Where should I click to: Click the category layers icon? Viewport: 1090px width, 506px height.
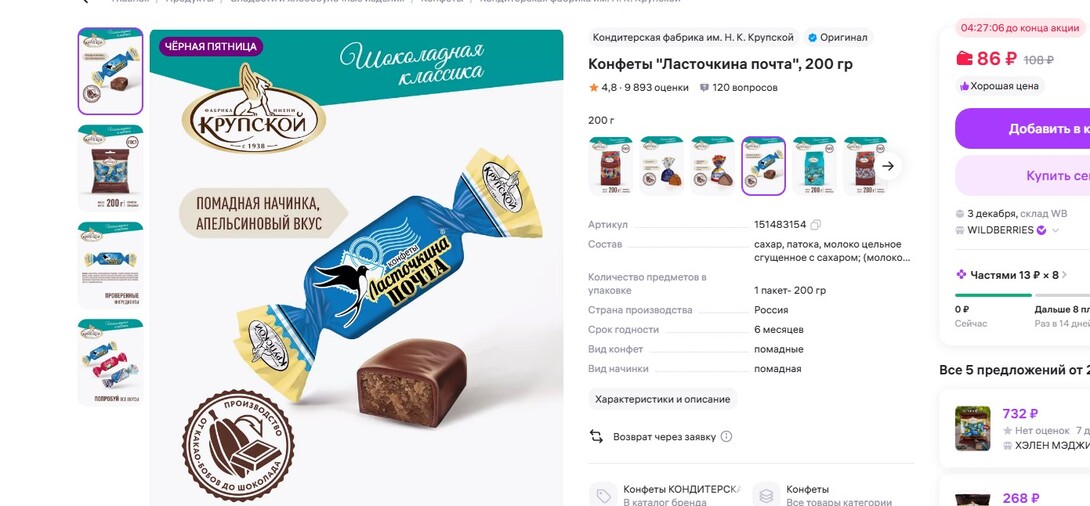766,495
